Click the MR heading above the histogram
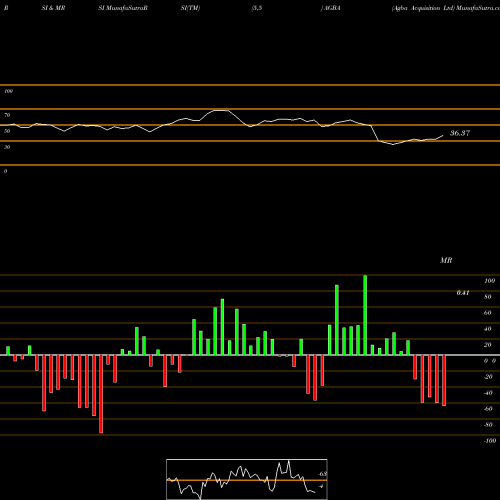Image resolution: width=500 pixels, height=500 pixels. (x=446, y=260)
